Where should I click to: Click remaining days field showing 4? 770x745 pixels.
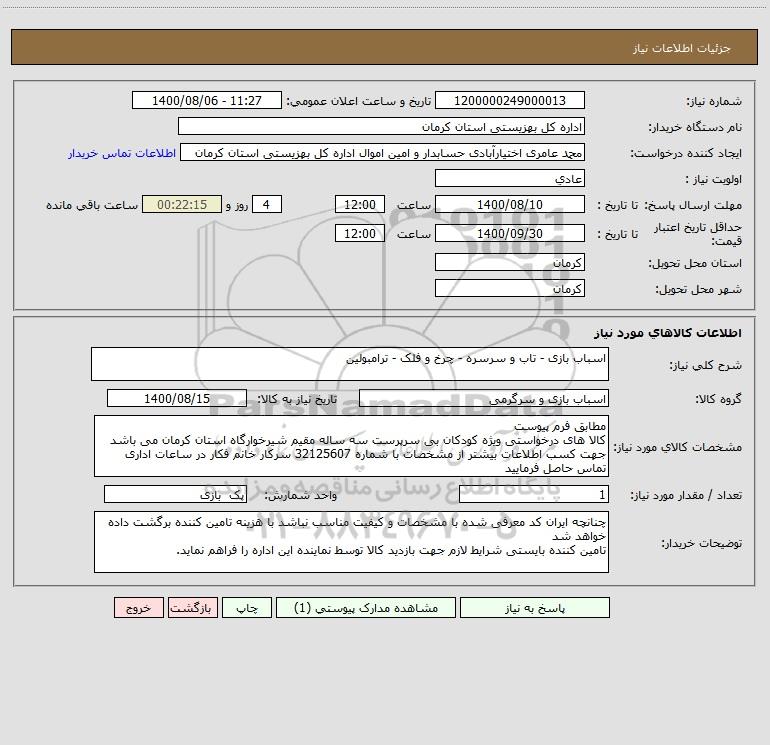tap(267, 204)
